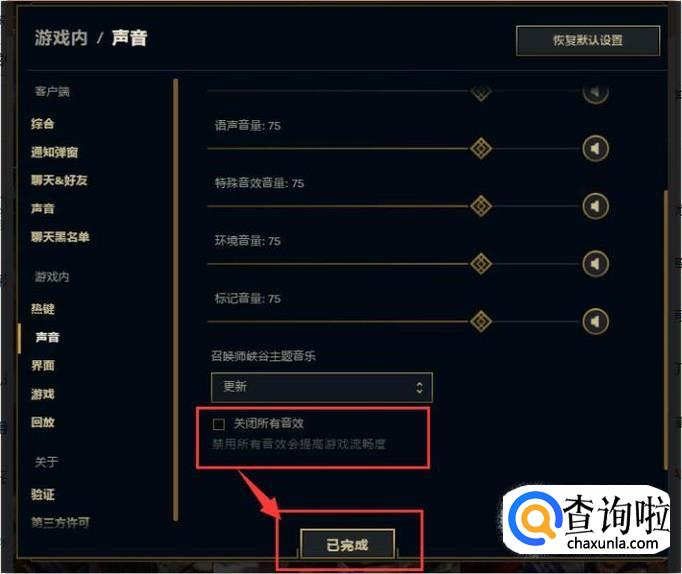
Task: Select 通知弹窗 in the sidebar
Action: pyautogui.click(x=54, y=152)
